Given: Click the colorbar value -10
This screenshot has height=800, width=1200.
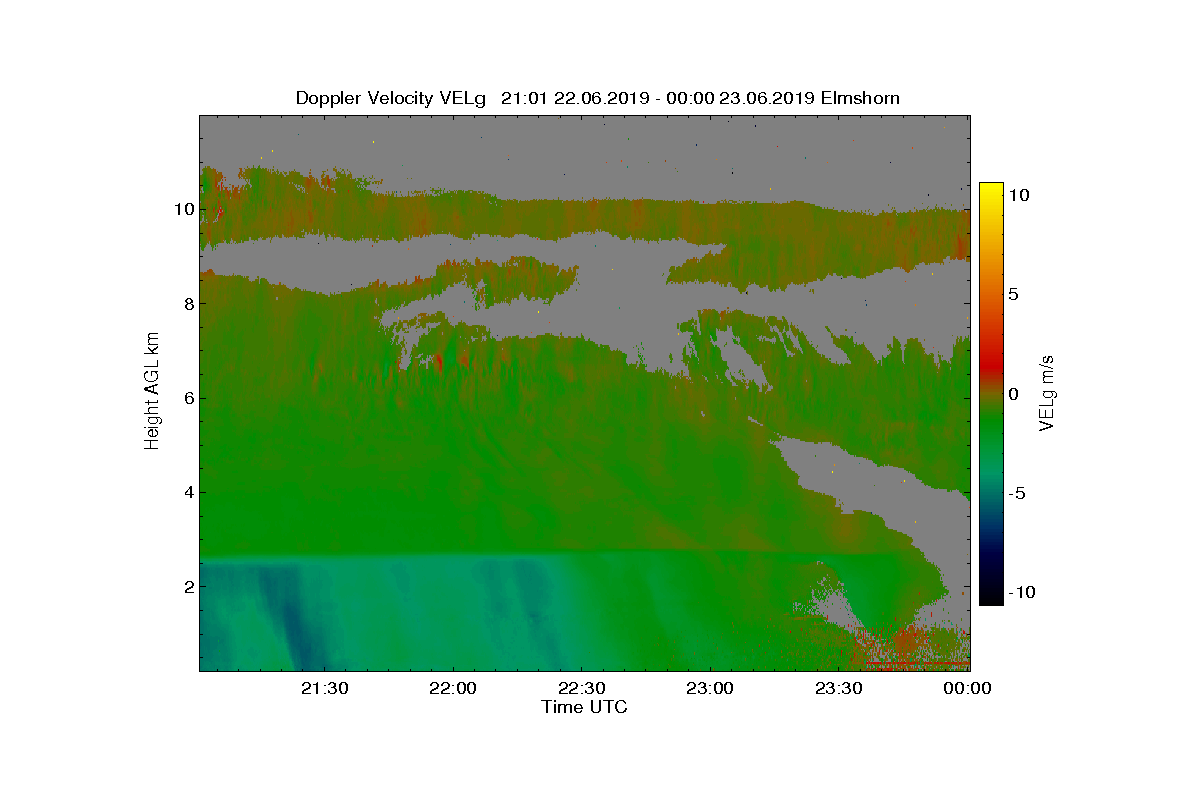Looking at the screenshot, I should click(1020, 592).
